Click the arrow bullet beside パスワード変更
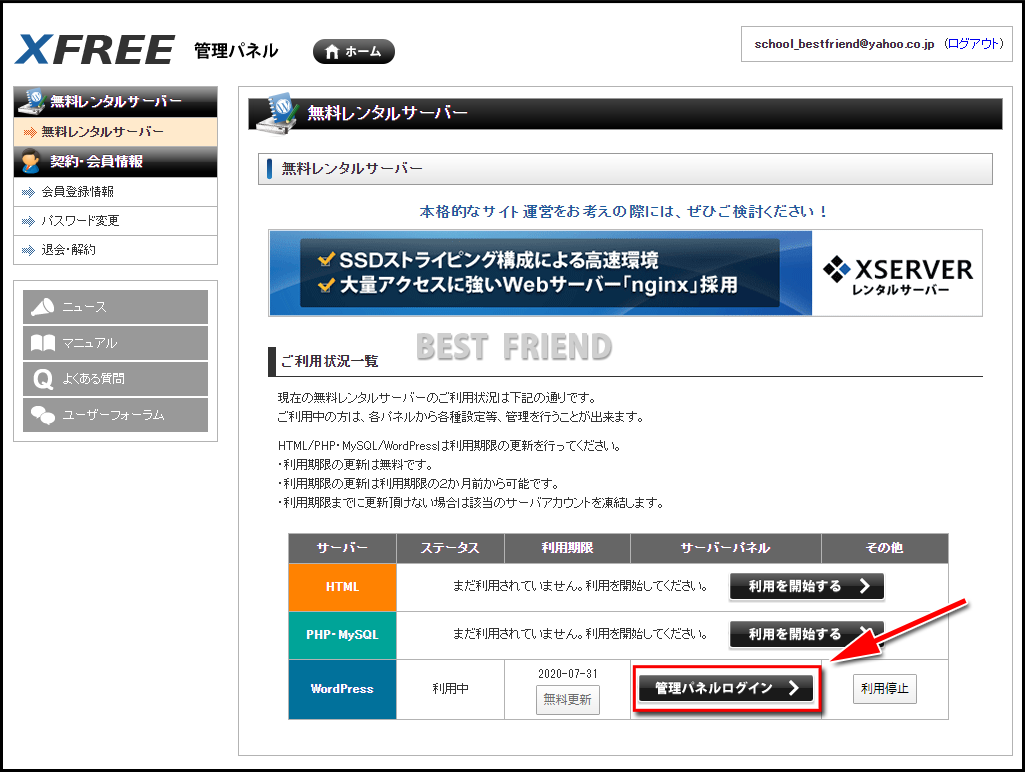 28,222
